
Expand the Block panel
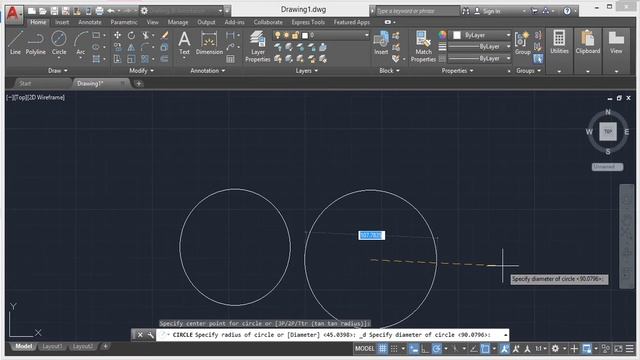[x=389, y=71]
